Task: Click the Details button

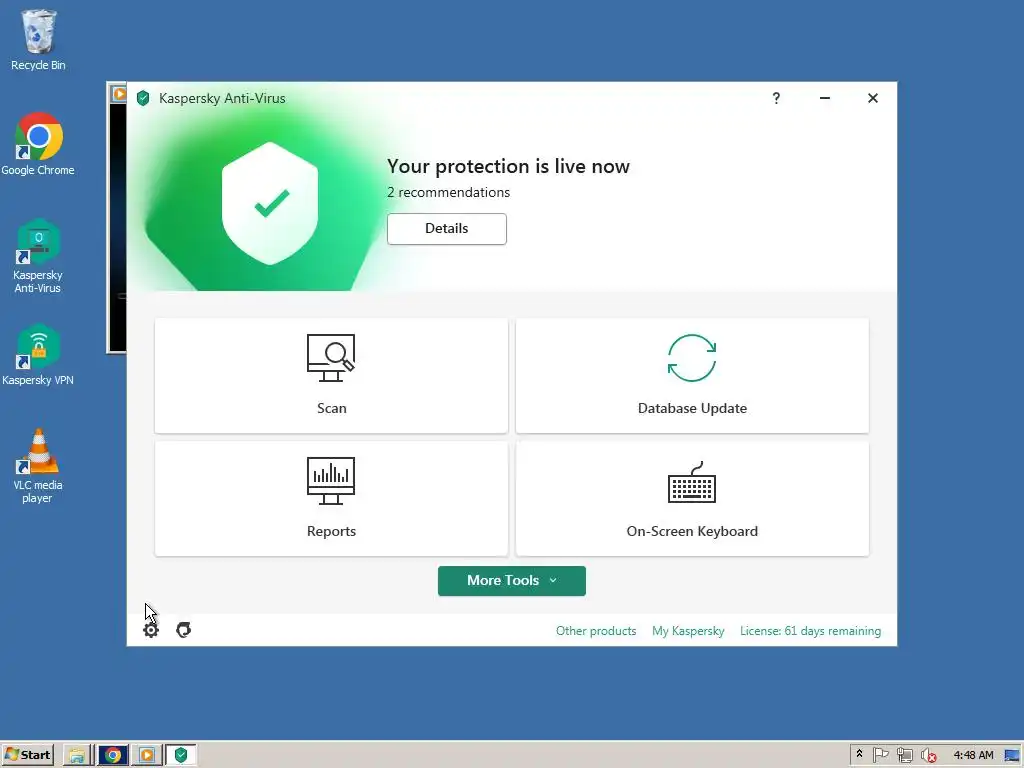Action: [x=447, y=229]
